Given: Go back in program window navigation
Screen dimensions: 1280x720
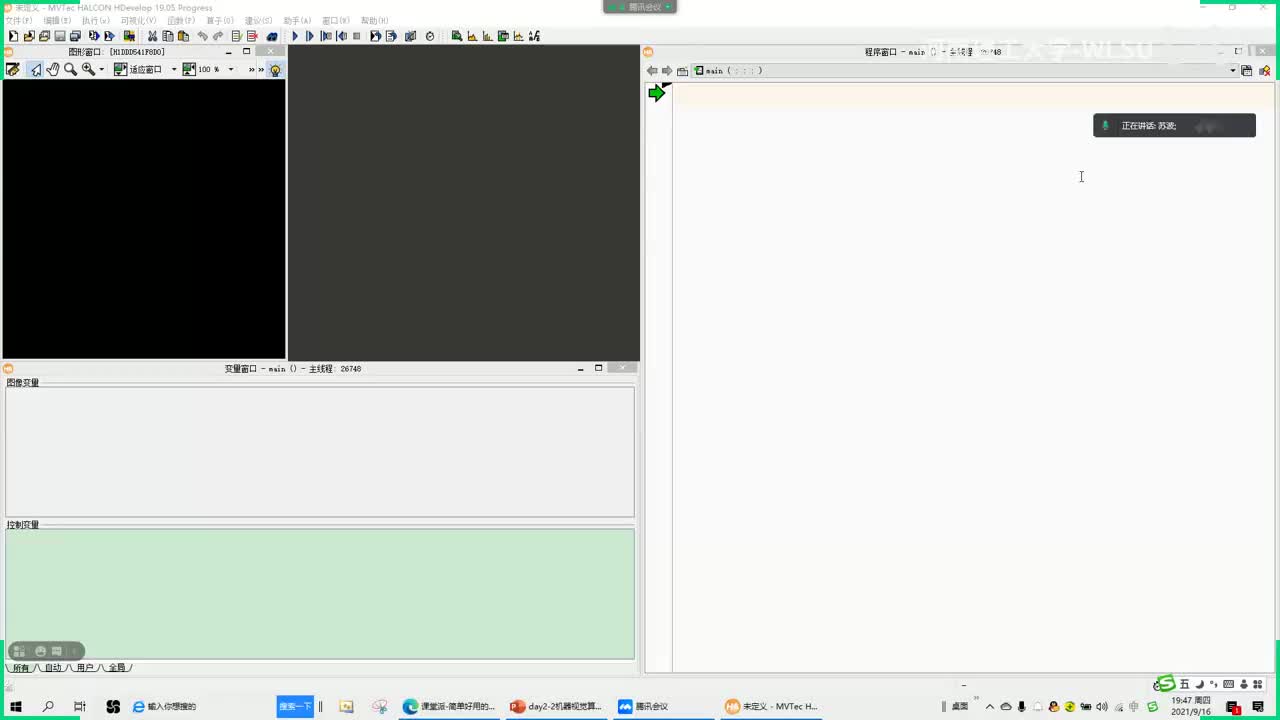Looking at the screenshot, I should pyautogui.click(x=652, y=71).
